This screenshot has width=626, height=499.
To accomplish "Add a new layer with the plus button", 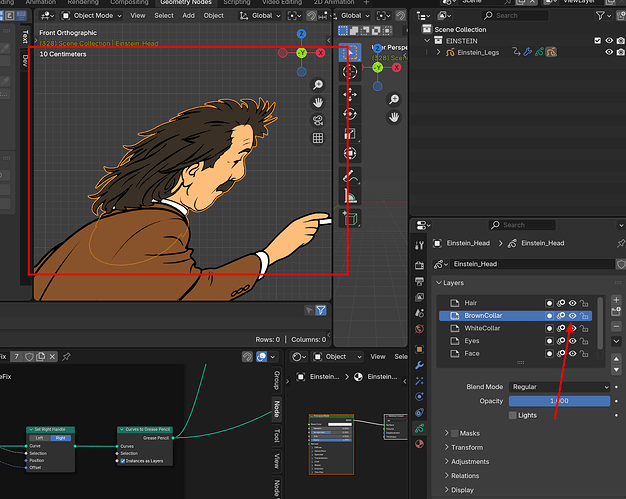I will pos(616,299).
